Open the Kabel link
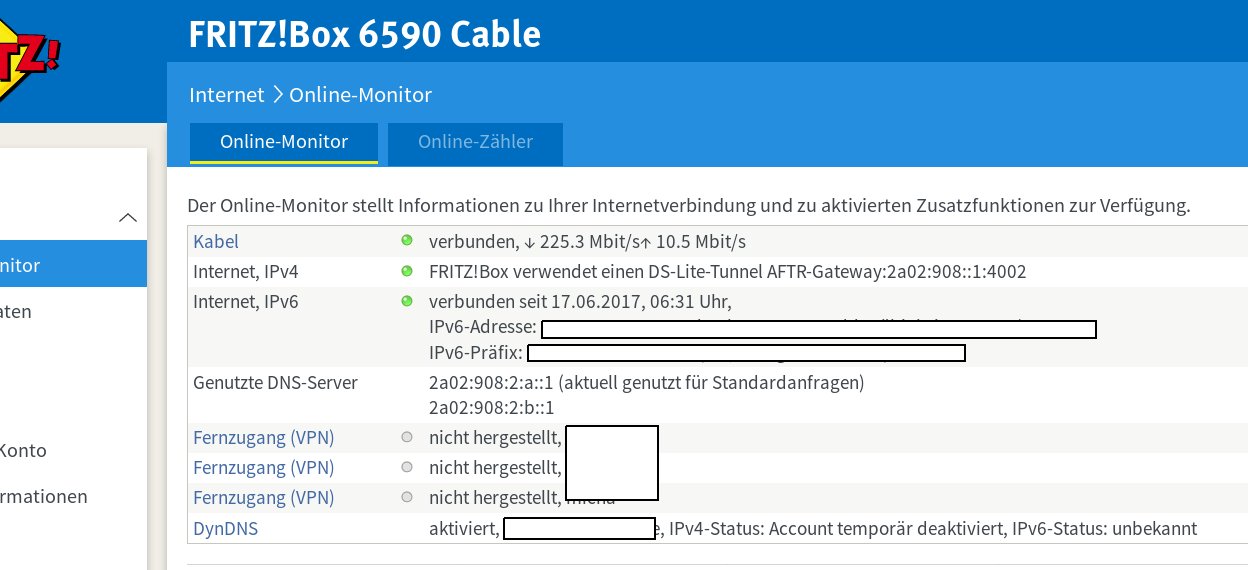This screenshot has width=1248, height=570. pyautogui.click(x=216, y=242)
